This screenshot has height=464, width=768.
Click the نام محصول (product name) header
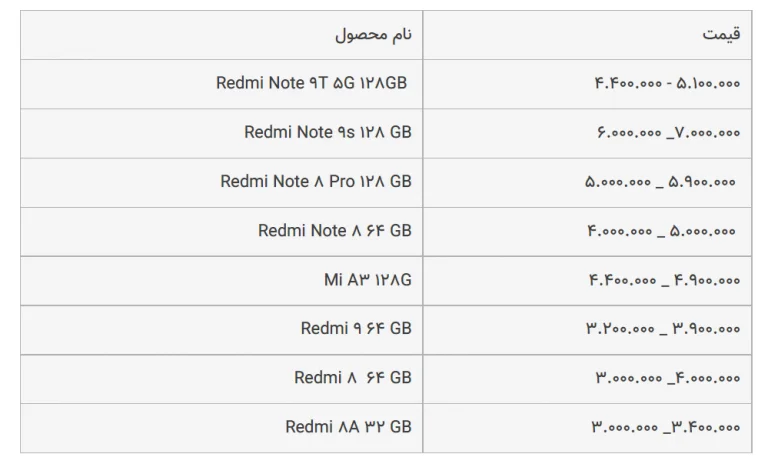(373, 35)
